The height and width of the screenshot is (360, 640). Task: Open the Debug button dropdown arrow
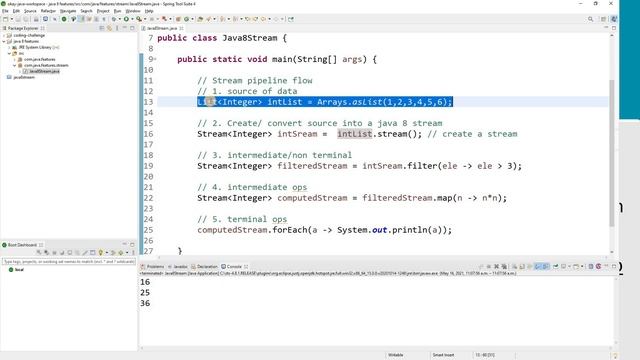(120, 19)
